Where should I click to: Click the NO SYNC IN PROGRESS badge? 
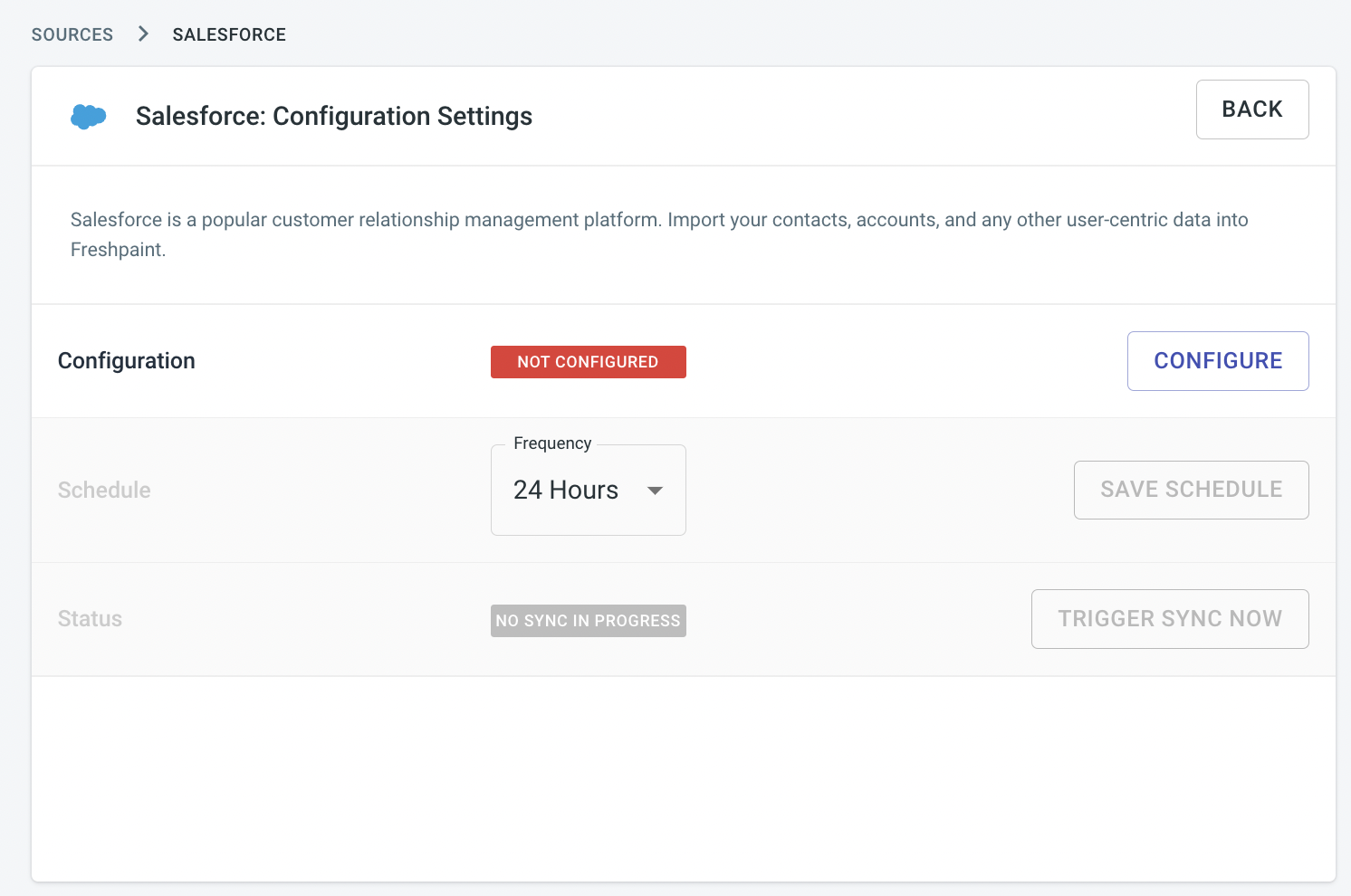click(589, 621)
